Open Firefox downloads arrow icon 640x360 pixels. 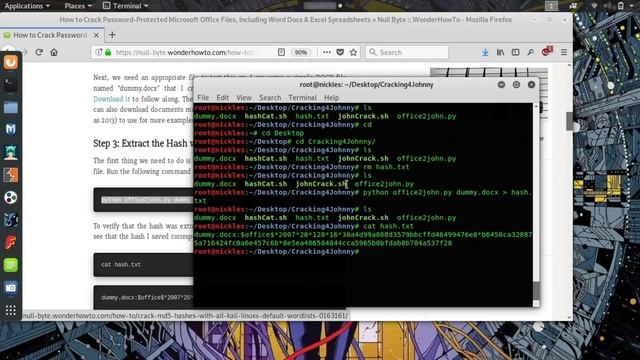(485, 52)
